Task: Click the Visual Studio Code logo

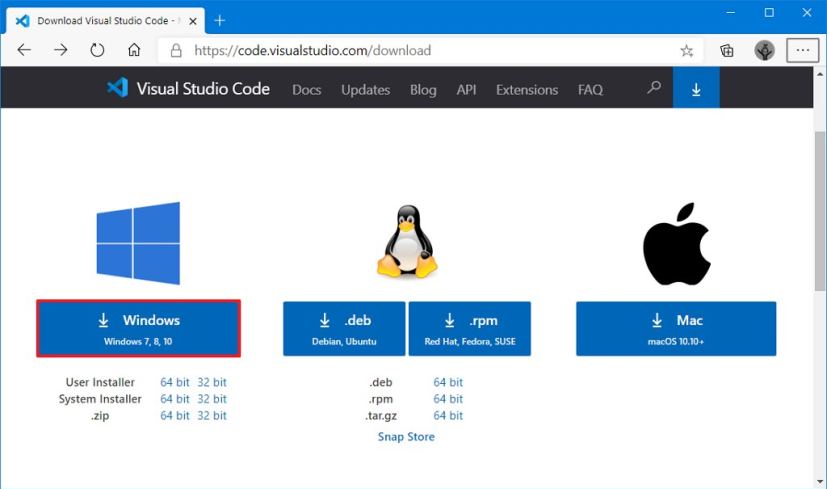Action: click(x=188, y=89)
